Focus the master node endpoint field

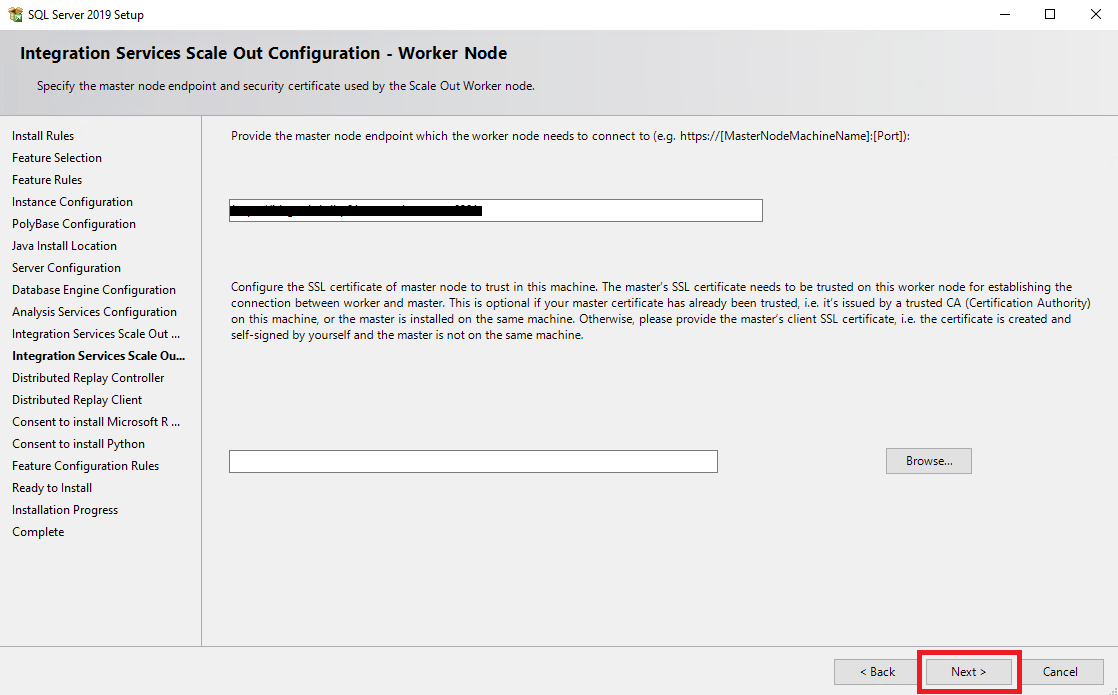(x=496, y=210)
